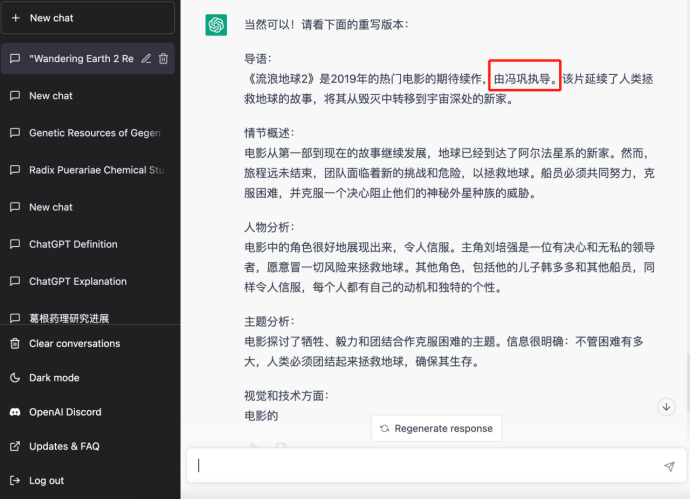Start a New chat from the top button
Screen dimensions: 691x500
(x=88, y=18)
